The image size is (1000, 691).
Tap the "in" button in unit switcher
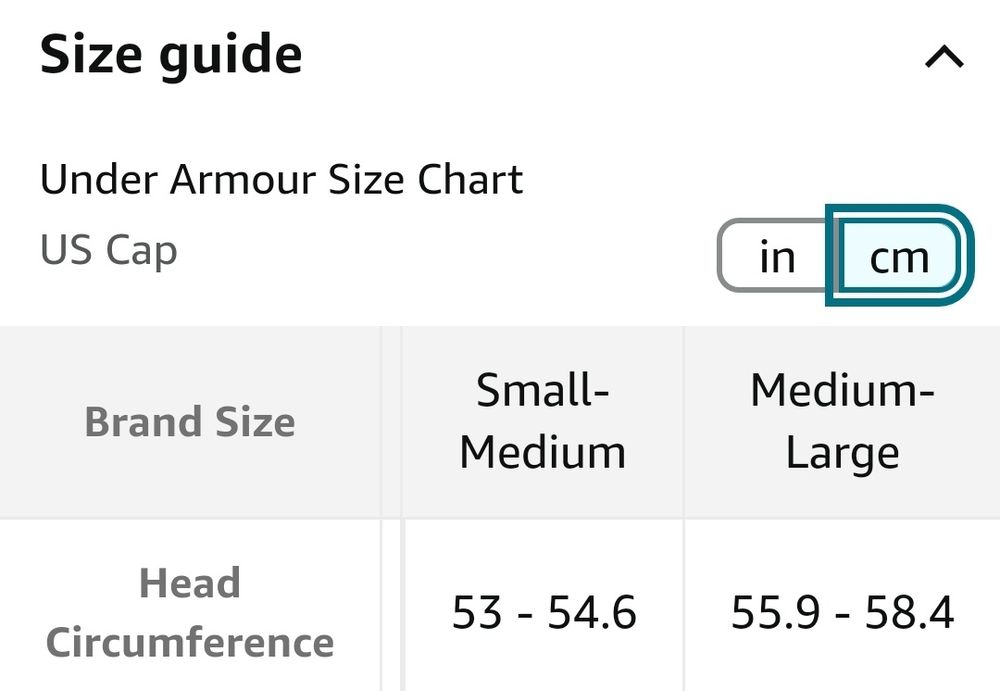coord(776,258)
